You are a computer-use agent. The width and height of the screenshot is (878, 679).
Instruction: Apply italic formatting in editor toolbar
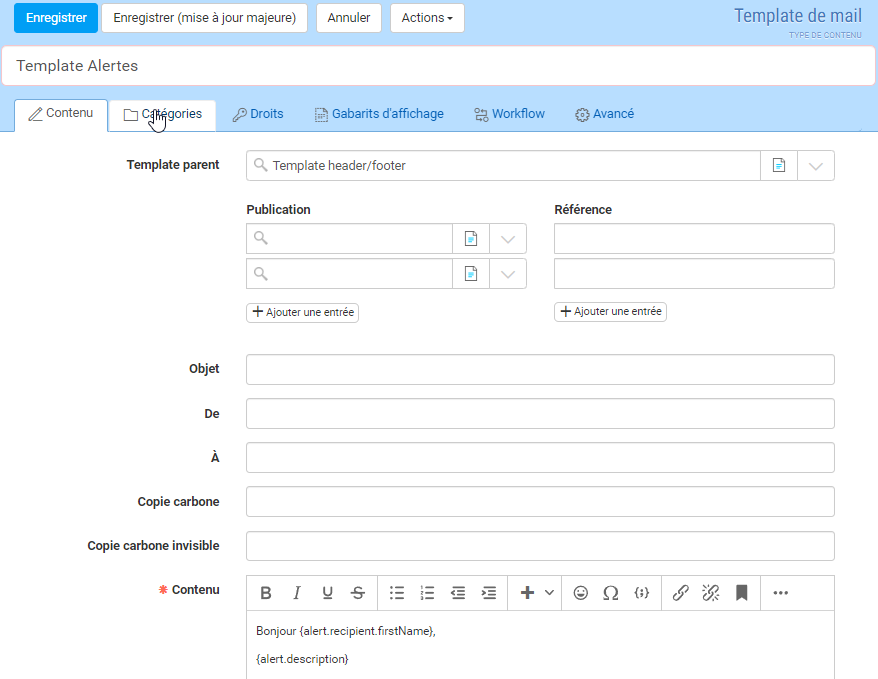pos(297,593)
